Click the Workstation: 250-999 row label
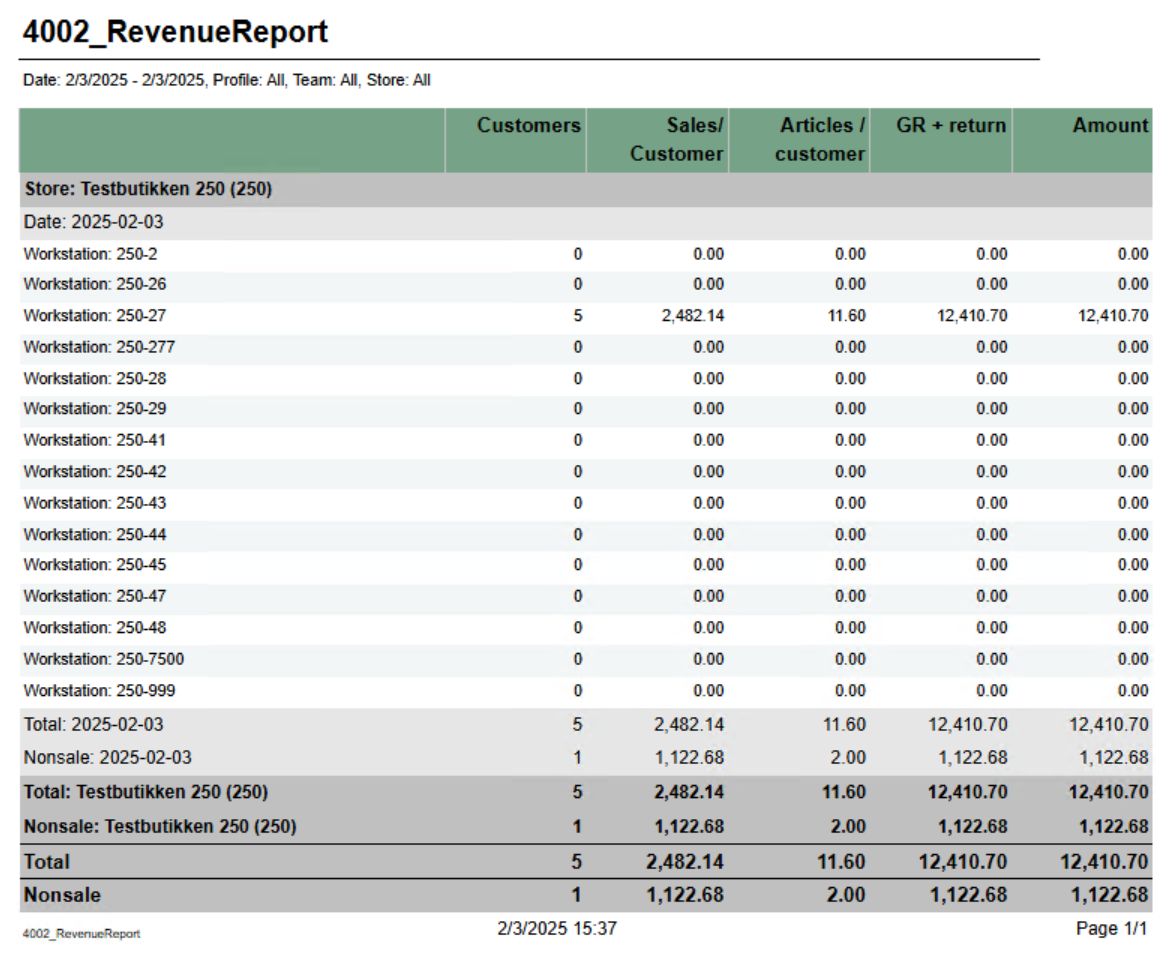 pyautogui.click(x=99, y=690)
